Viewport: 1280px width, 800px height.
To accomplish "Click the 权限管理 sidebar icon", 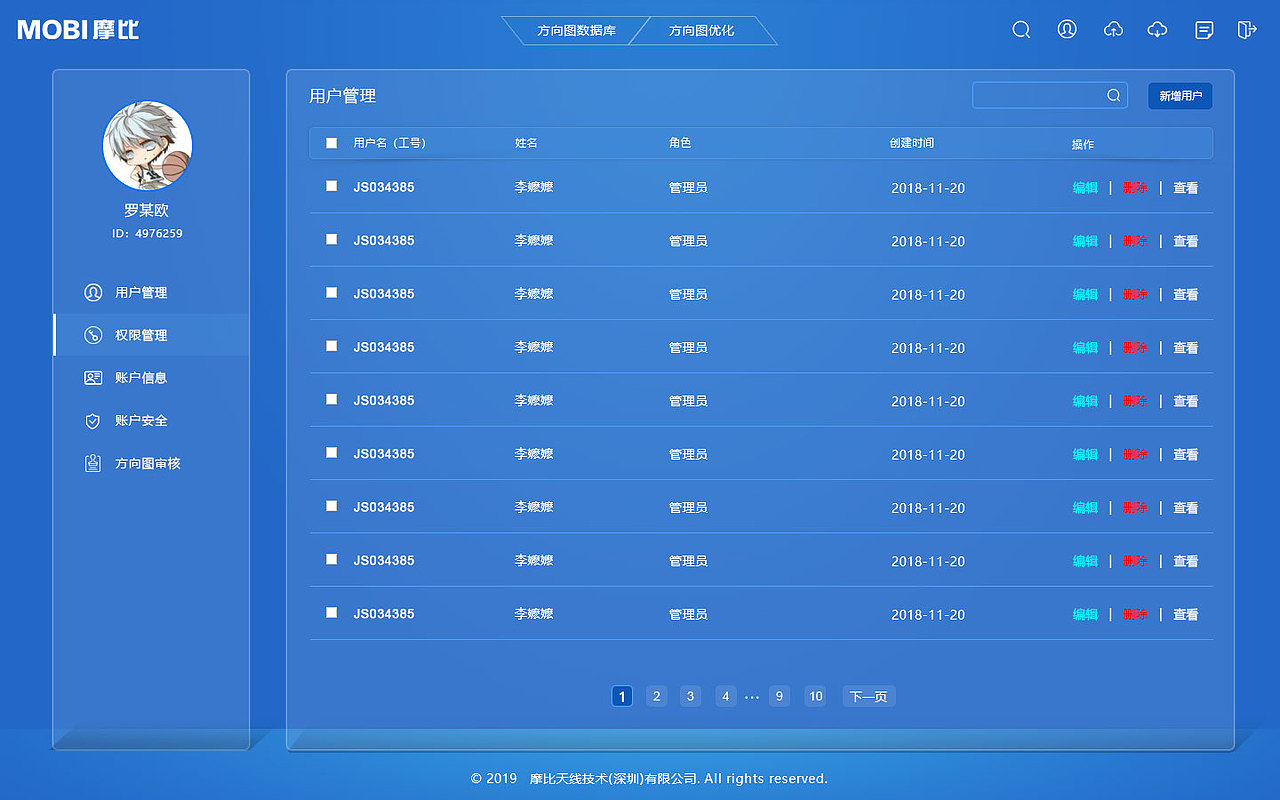I will coord(90,335).
